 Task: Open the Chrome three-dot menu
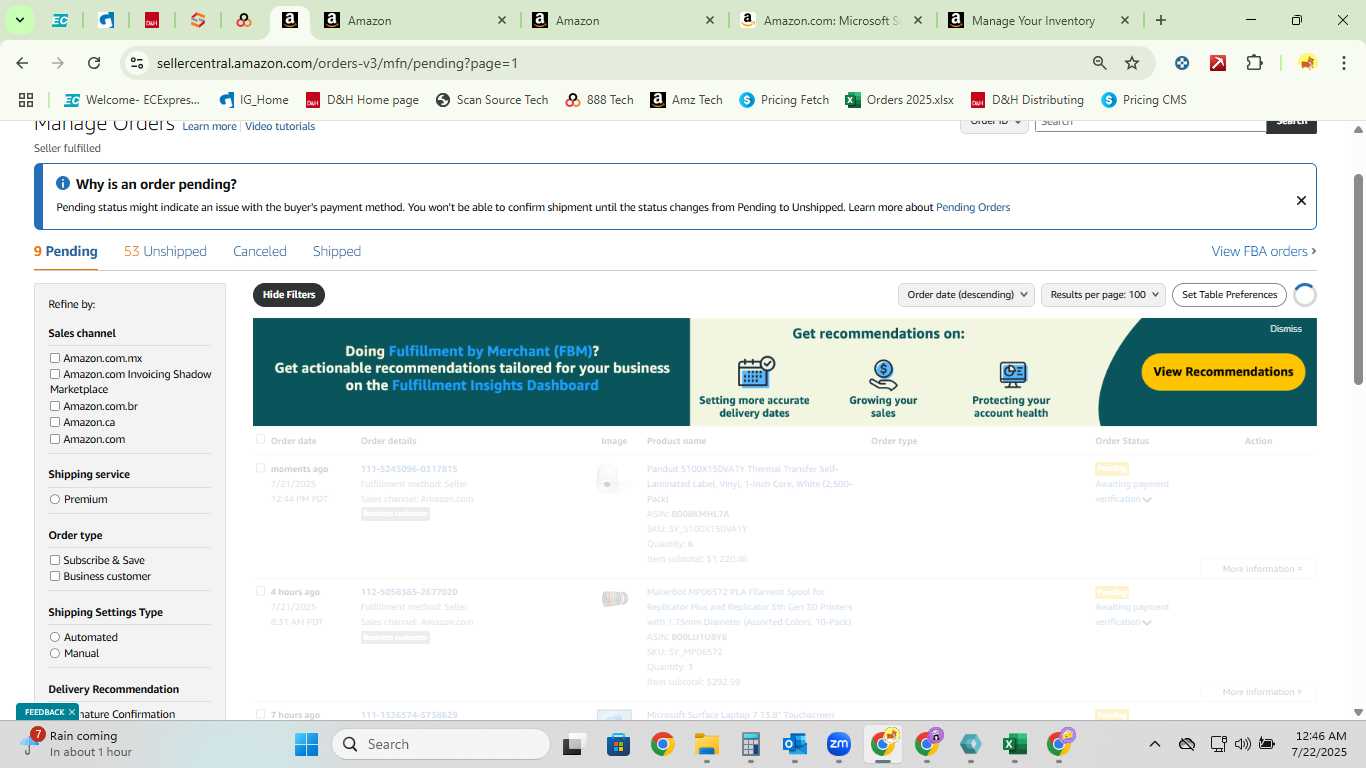[1343, 63]
